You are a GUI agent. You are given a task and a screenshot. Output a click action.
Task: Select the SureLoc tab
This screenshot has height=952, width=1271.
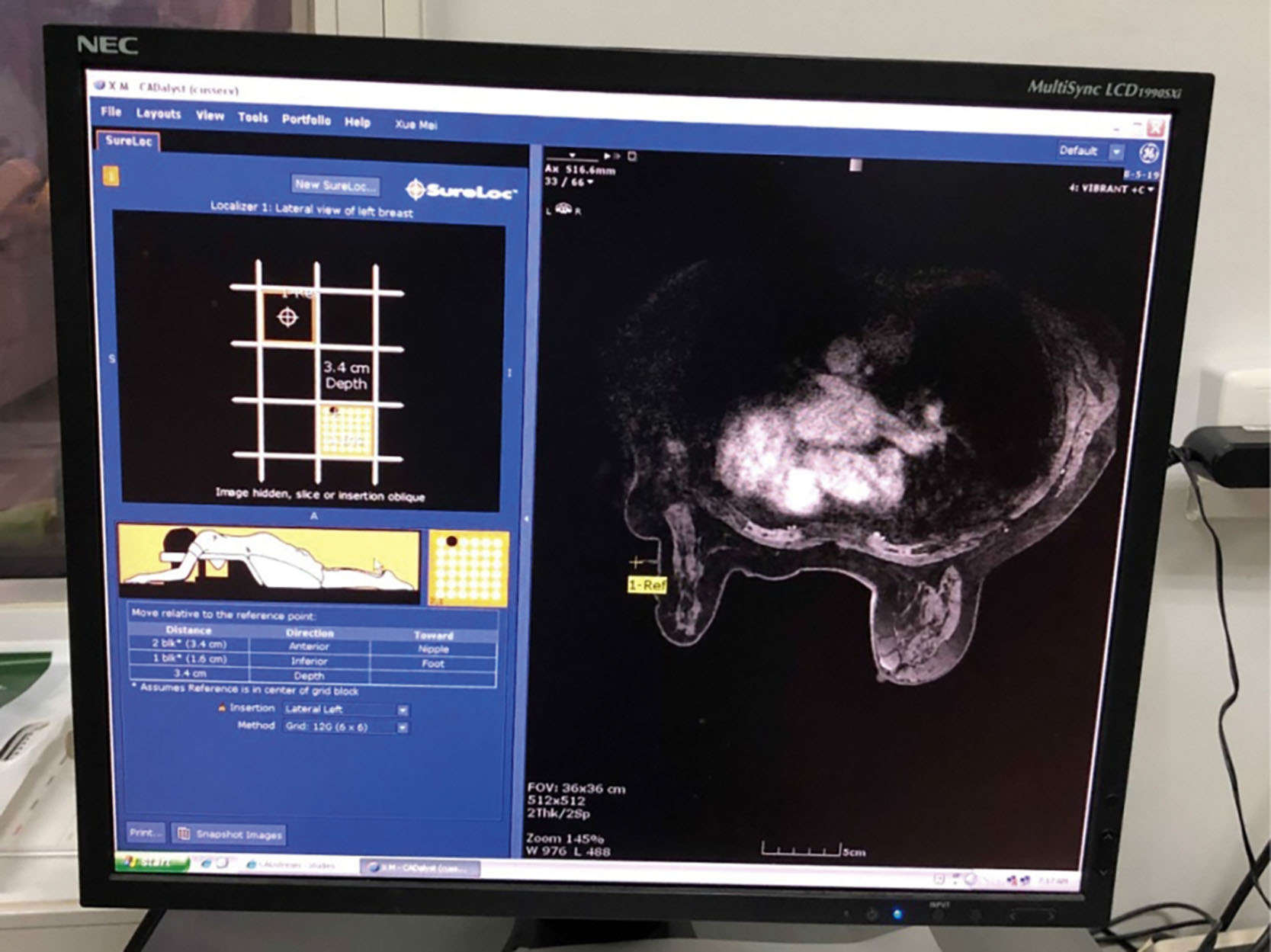tap(128, 140)
